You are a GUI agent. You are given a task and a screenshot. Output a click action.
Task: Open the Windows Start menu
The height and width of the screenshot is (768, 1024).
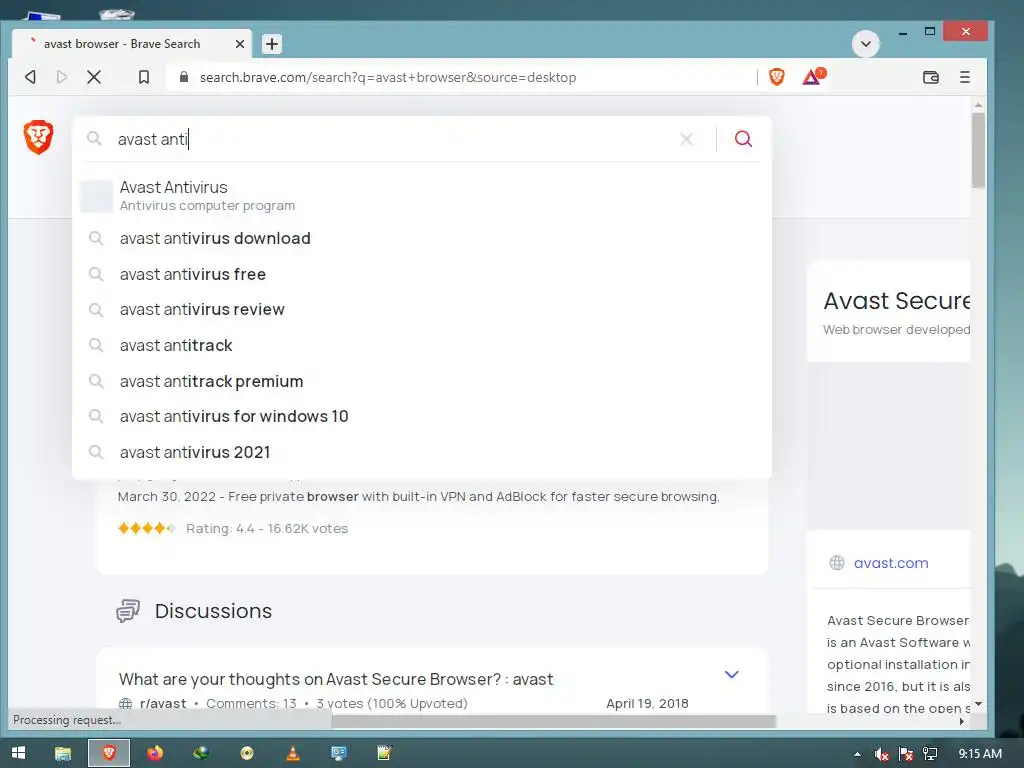[x=18, y=753]
